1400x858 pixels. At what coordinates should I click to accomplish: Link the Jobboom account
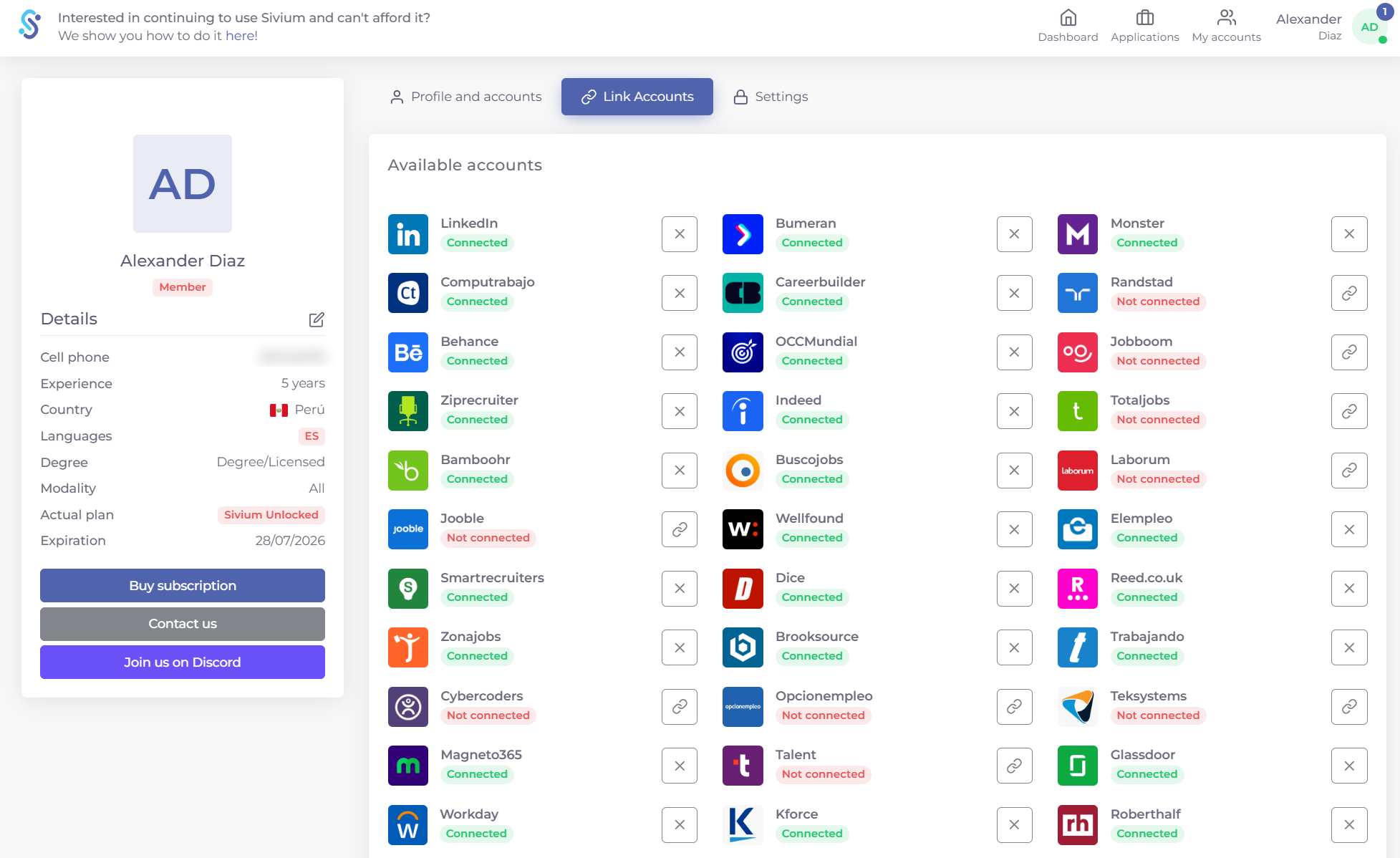tap(1349, 352)
